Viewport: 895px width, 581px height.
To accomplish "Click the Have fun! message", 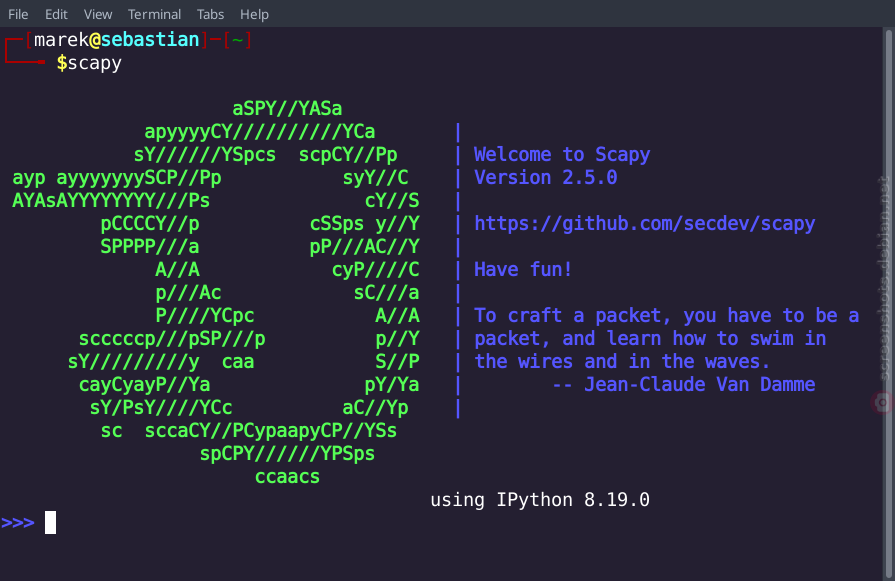I will tap(523, 269).
